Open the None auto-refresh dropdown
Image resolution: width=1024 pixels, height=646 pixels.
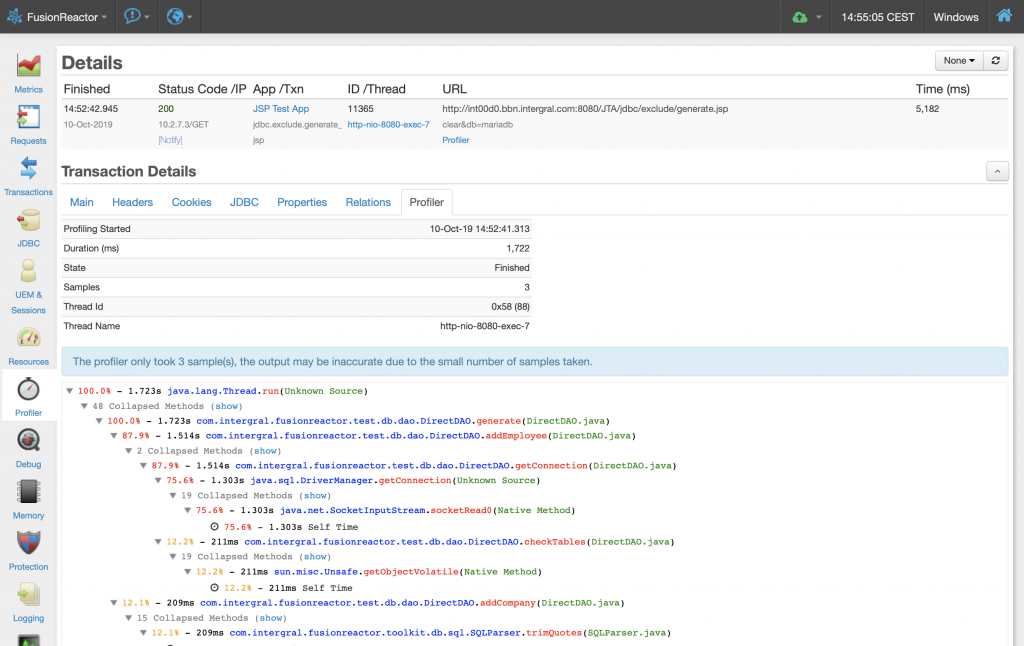click(x=959, y=61)
